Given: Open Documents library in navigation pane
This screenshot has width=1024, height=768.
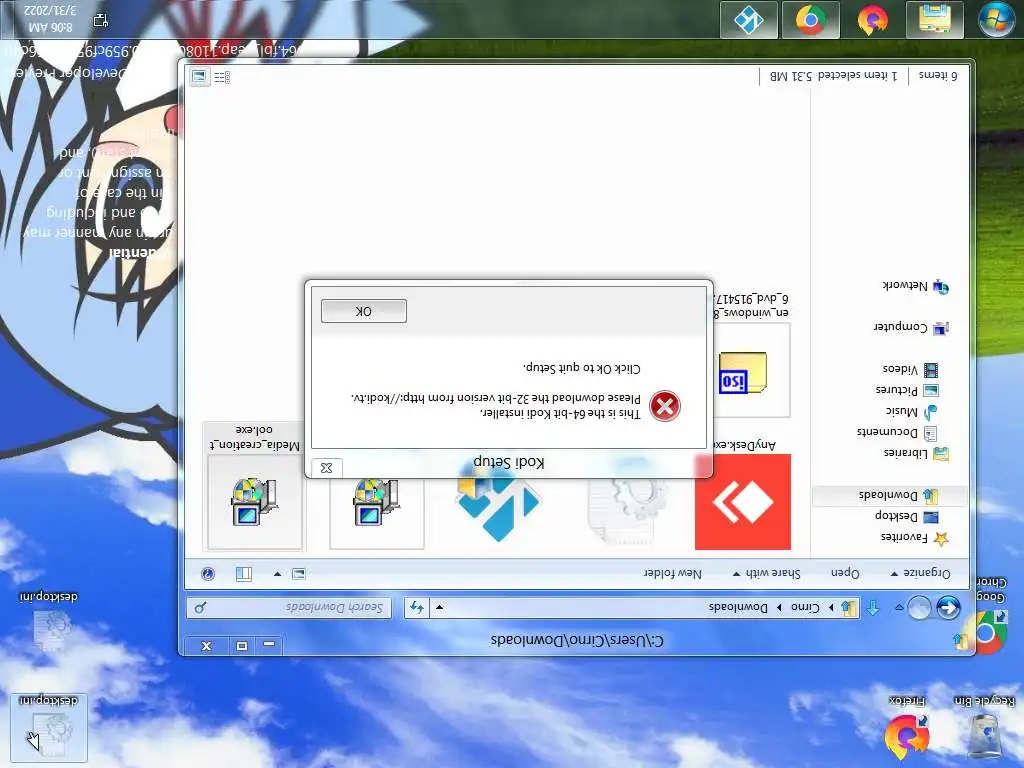Looking at the screenshot, I should [897, 432].
